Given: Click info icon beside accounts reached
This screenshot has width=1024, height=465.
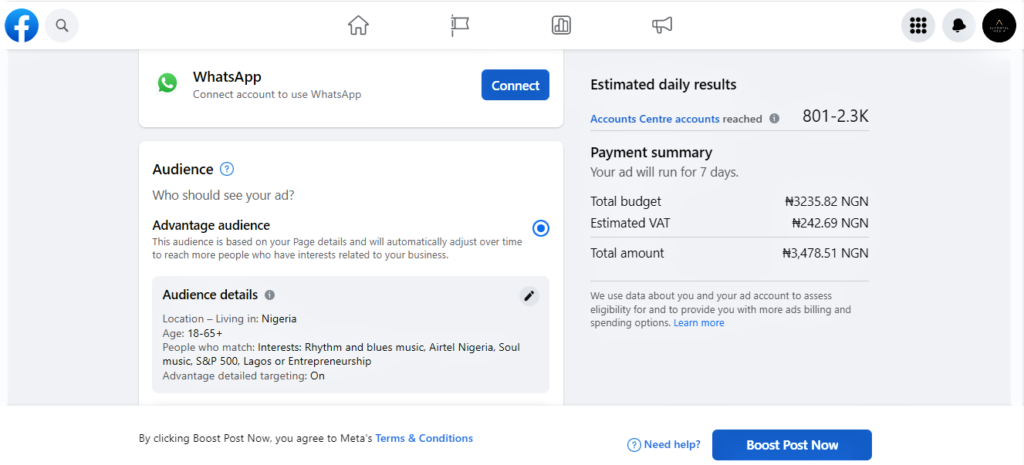Looking at the screenshot, I should point(775,119).
